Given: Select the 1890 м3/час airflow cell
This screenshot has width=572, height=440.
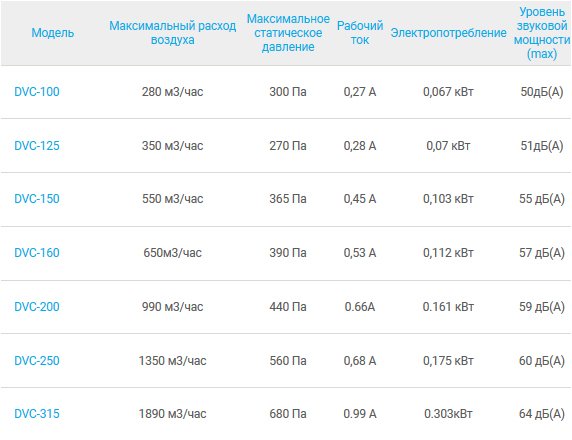Looking at the screenshot, I should [x=173, y=414].
